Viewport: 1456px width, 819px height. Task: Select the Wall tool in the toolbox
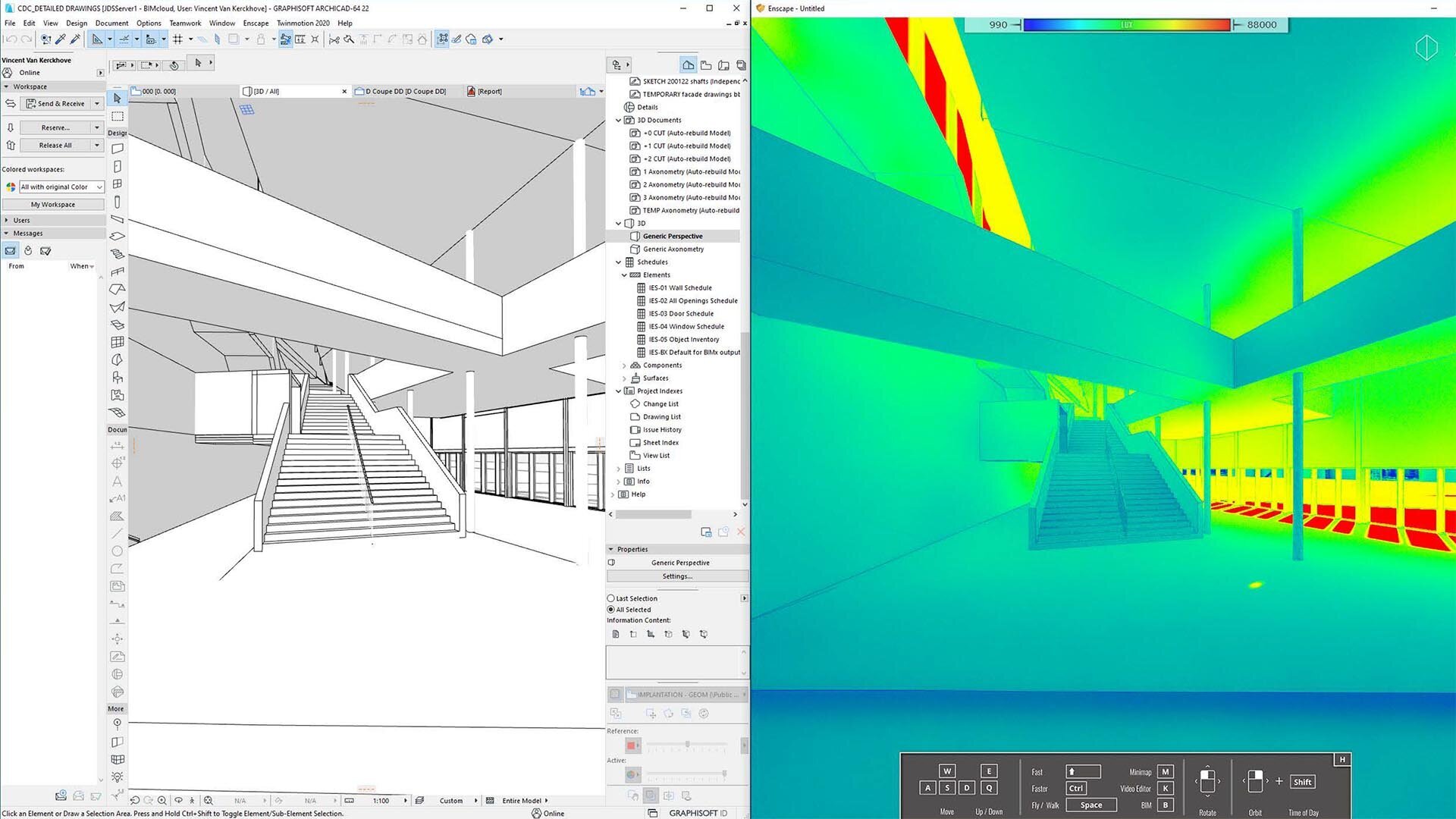coord(118,149)
